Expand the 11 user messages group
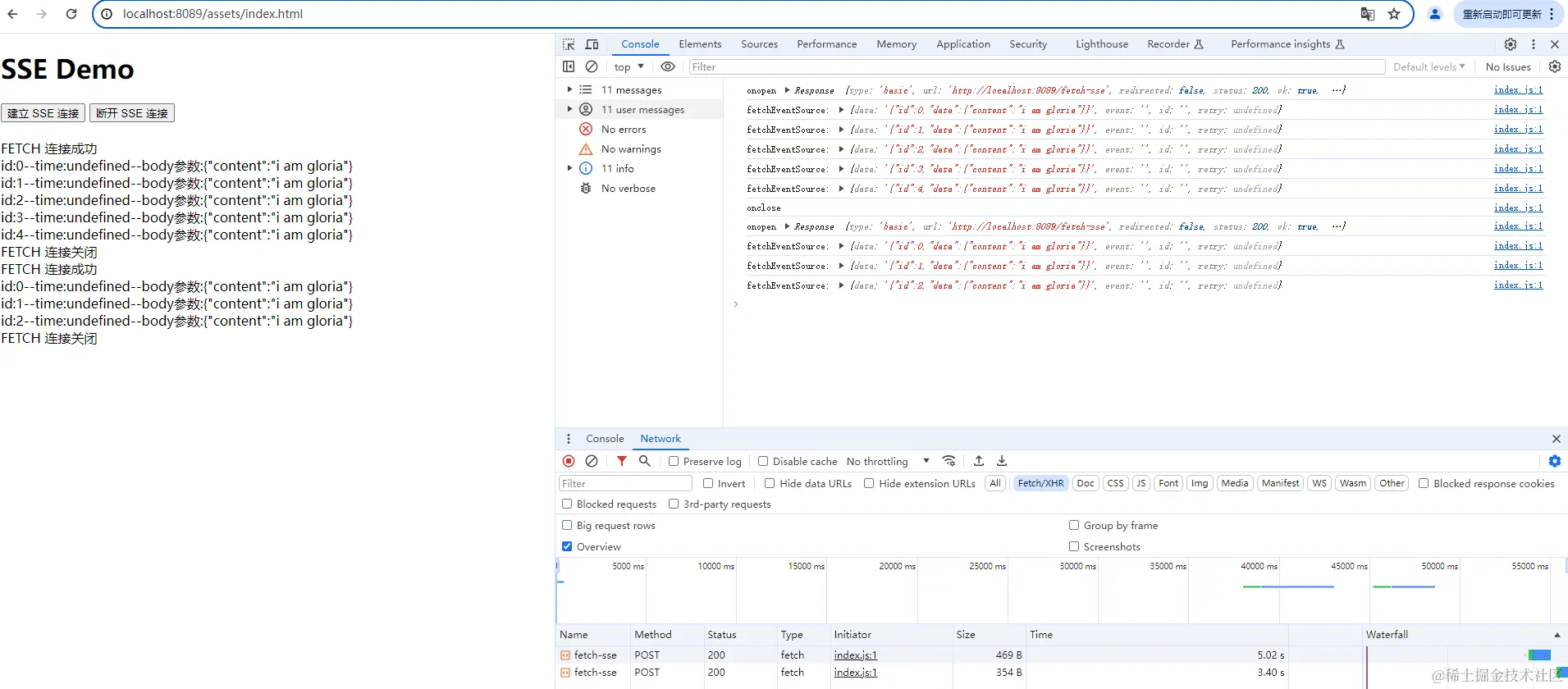Viewport: 1568px width, 689px height. coord(569,109)
